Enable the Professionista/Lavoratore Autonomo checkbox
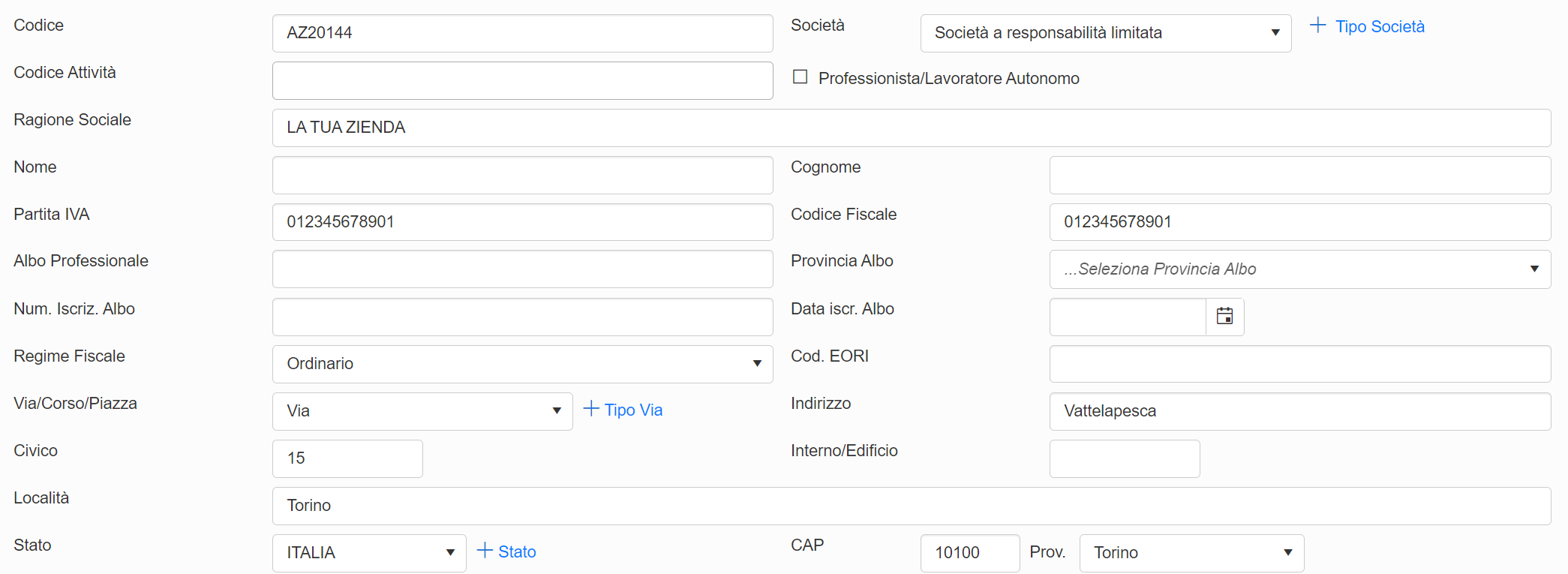Screen dimensions: 1568x574 tap(800, 76)
